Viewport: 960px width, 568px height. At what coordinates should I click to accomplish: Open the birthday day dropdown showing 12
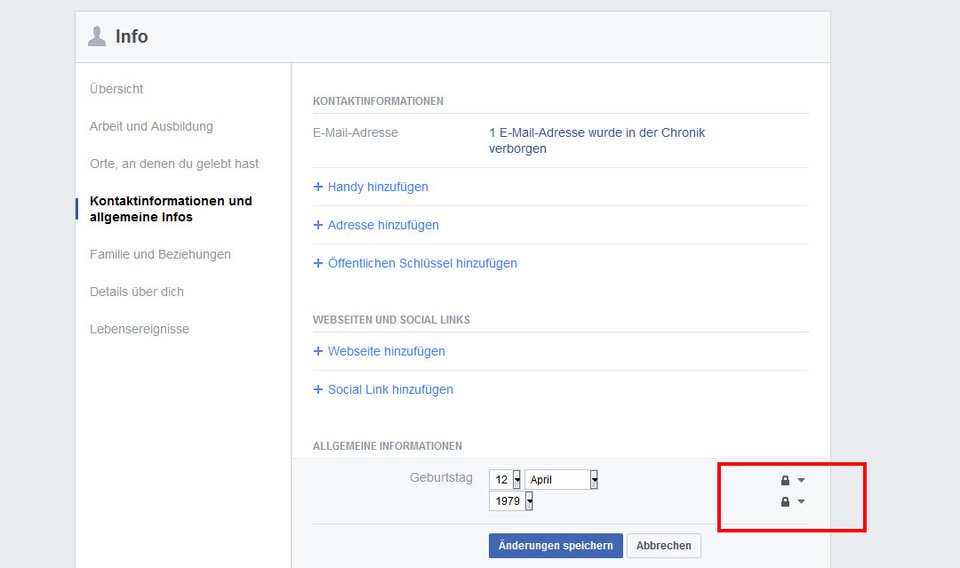pyautogui.click(x=505, y=479)
